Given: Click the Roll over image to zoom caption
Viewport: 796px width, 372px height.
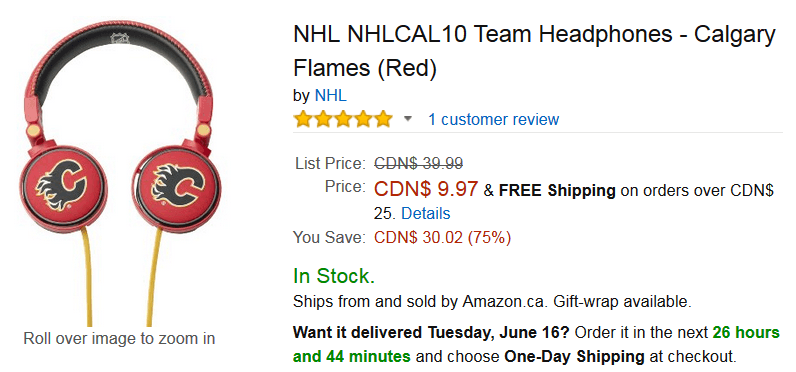Looking at the screenshot, I should (x=119, y=339).
